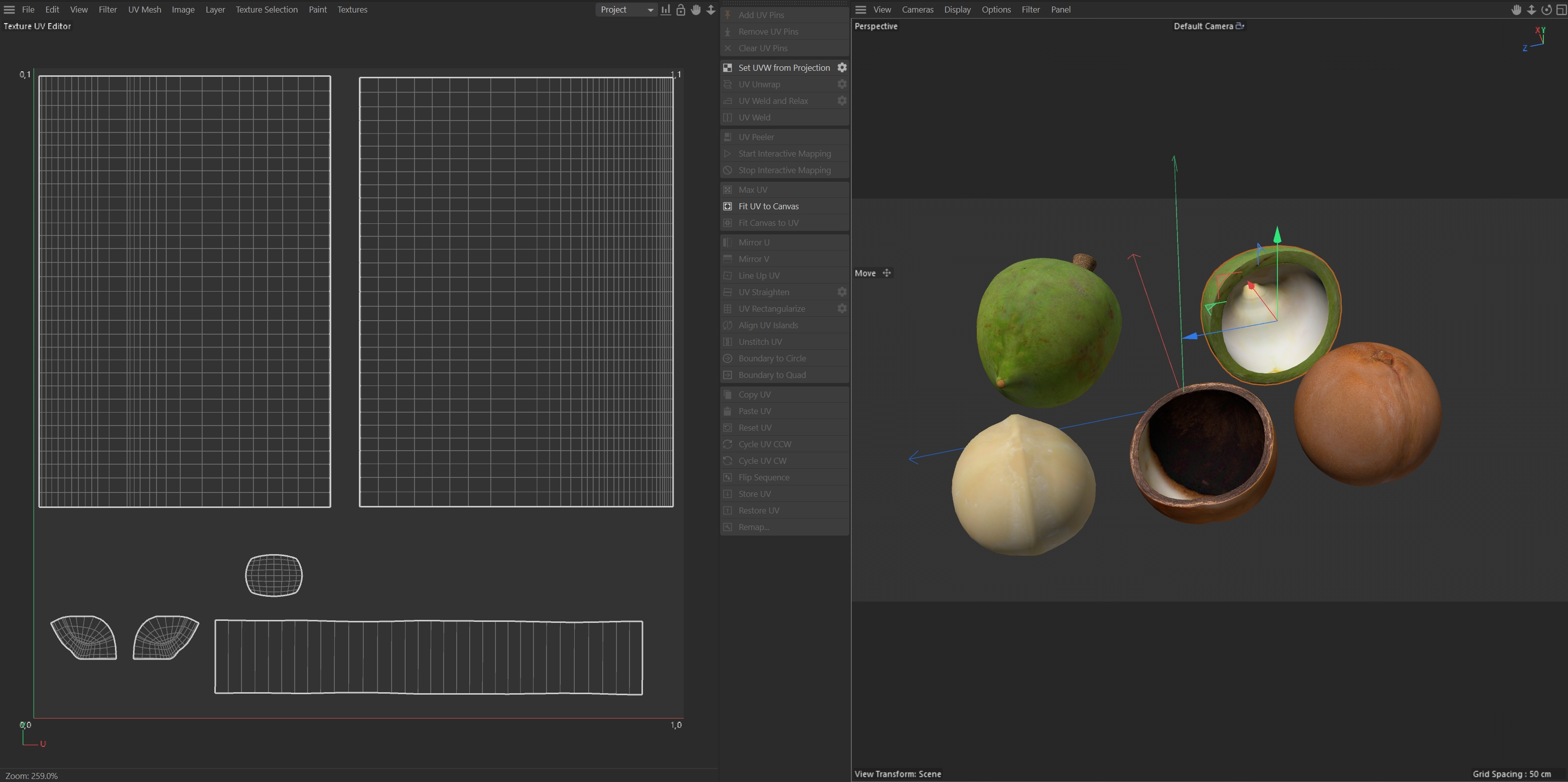Click Set UVW from Projection command
Image resolution: width=1568 pixels, height=782 pixels.
(x=784, y=68)
